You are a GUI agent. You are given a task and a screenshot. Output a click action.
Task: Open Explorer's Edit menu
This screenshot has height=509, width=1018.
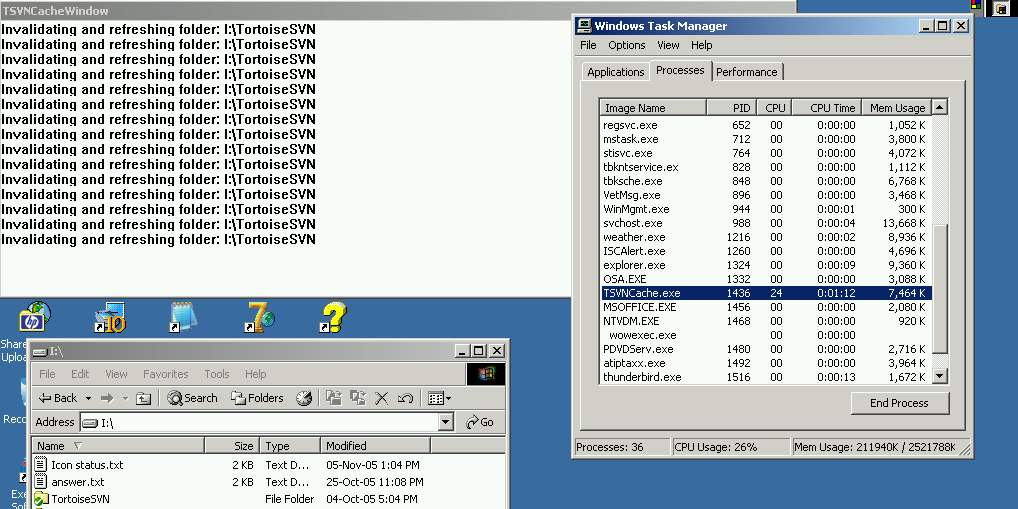(x=80, y=374)
